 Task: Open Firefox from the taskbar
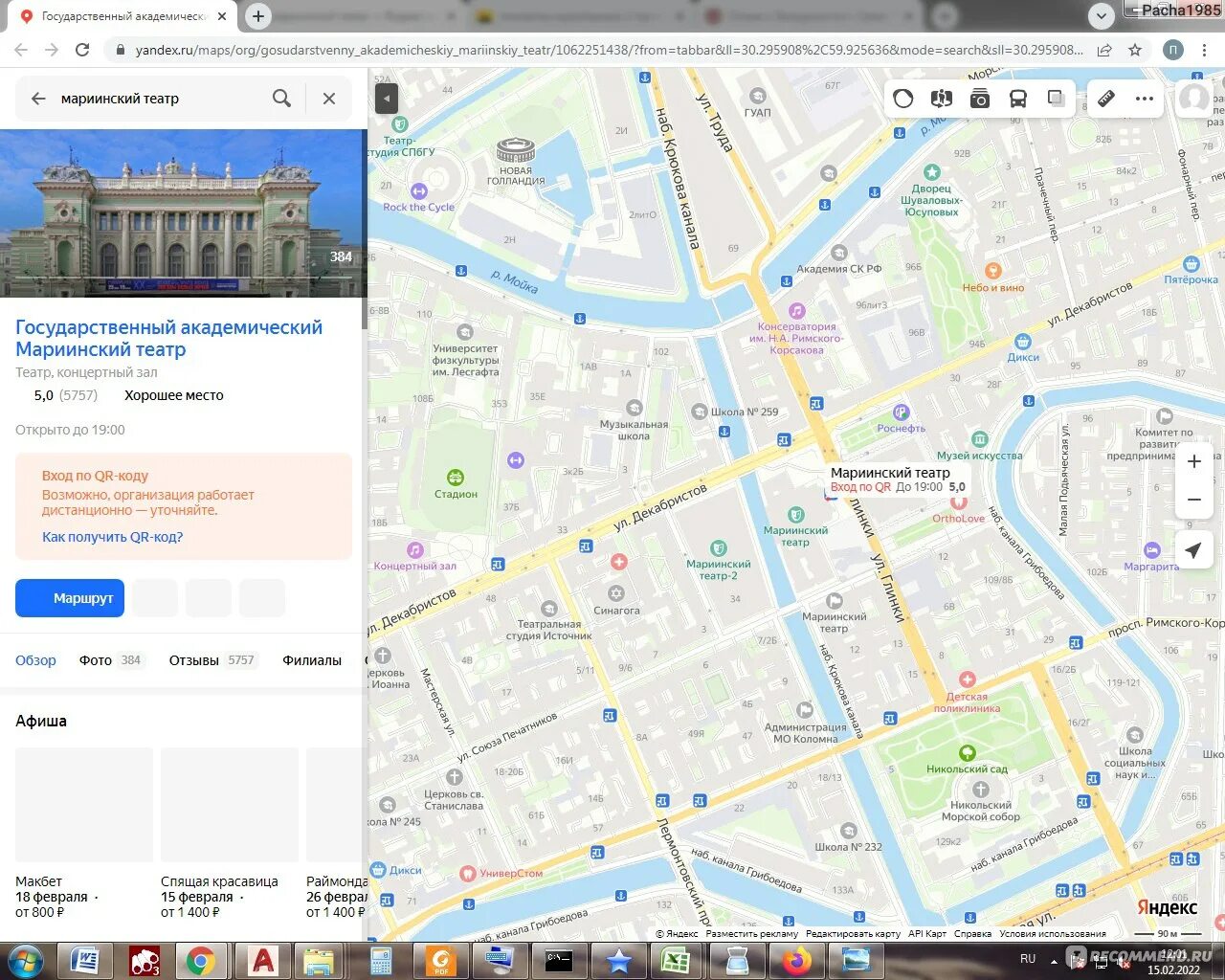(x=796, y=961)
